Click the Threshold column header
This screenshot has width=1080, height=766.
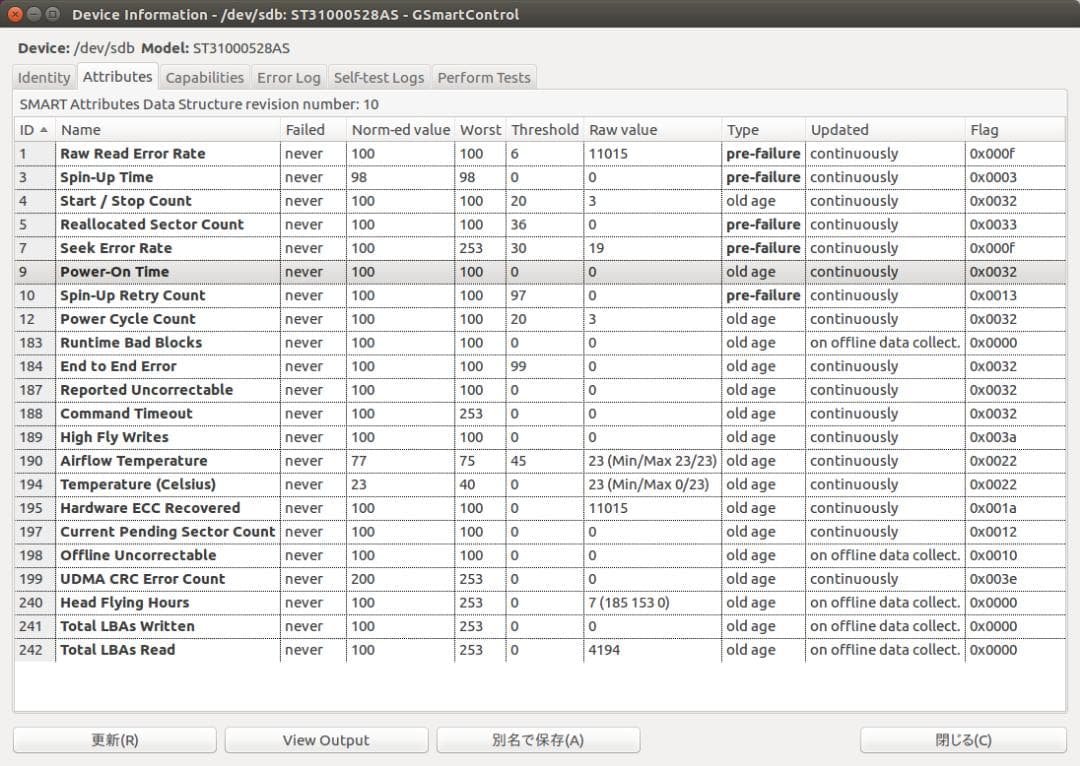(544, 130)
